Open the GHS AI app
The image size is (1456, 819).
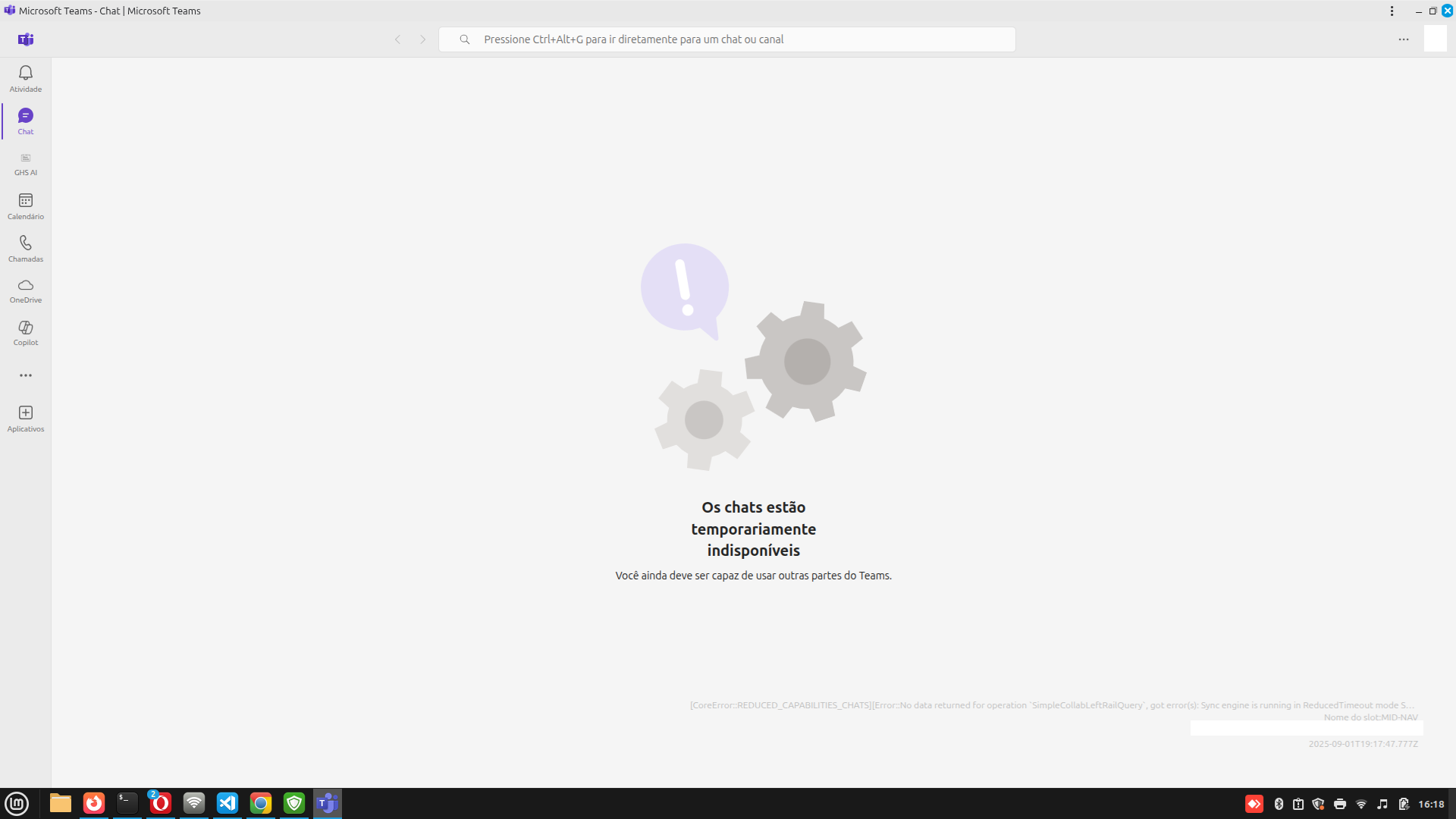tap(26, 163)
